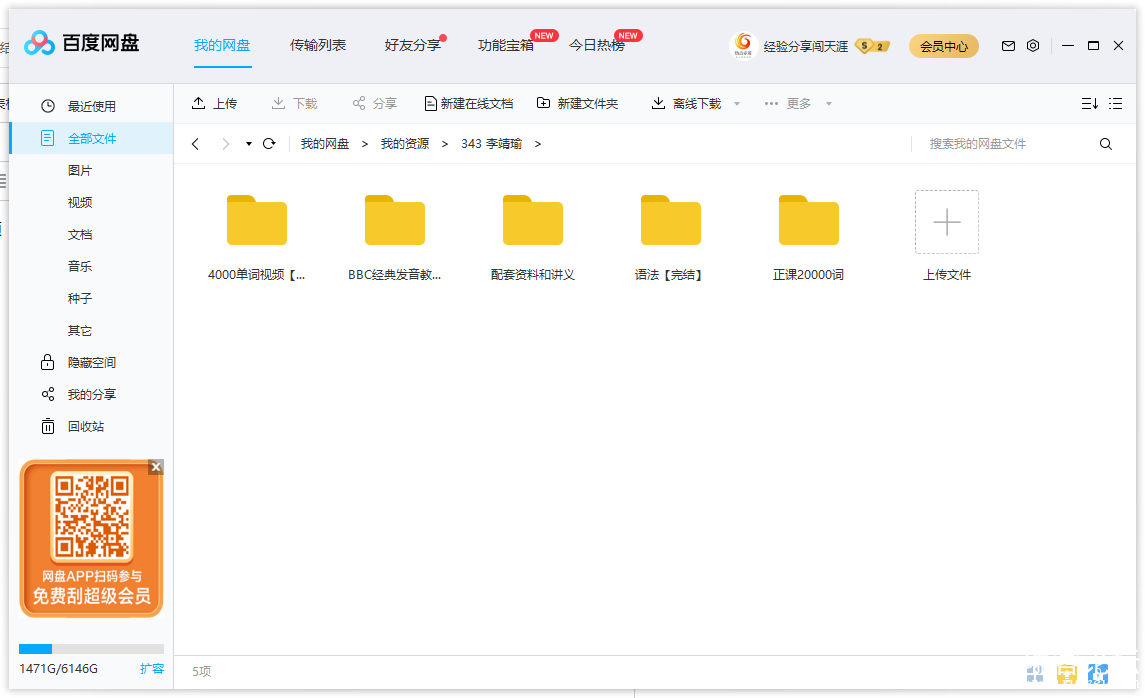
Task: Toggle the list view mode icon
Action: 1116,104
